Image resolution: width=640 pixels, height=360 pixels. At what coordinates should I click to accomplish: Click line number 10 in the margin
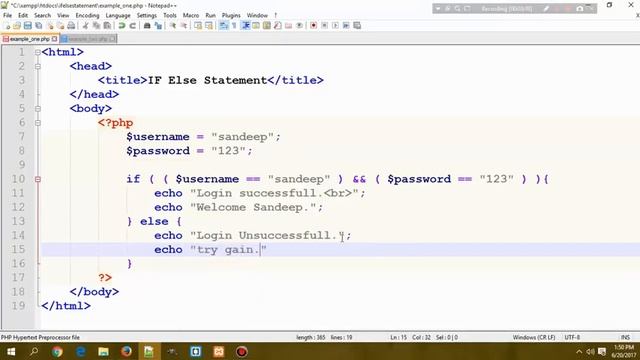click(x=18, y=179)
